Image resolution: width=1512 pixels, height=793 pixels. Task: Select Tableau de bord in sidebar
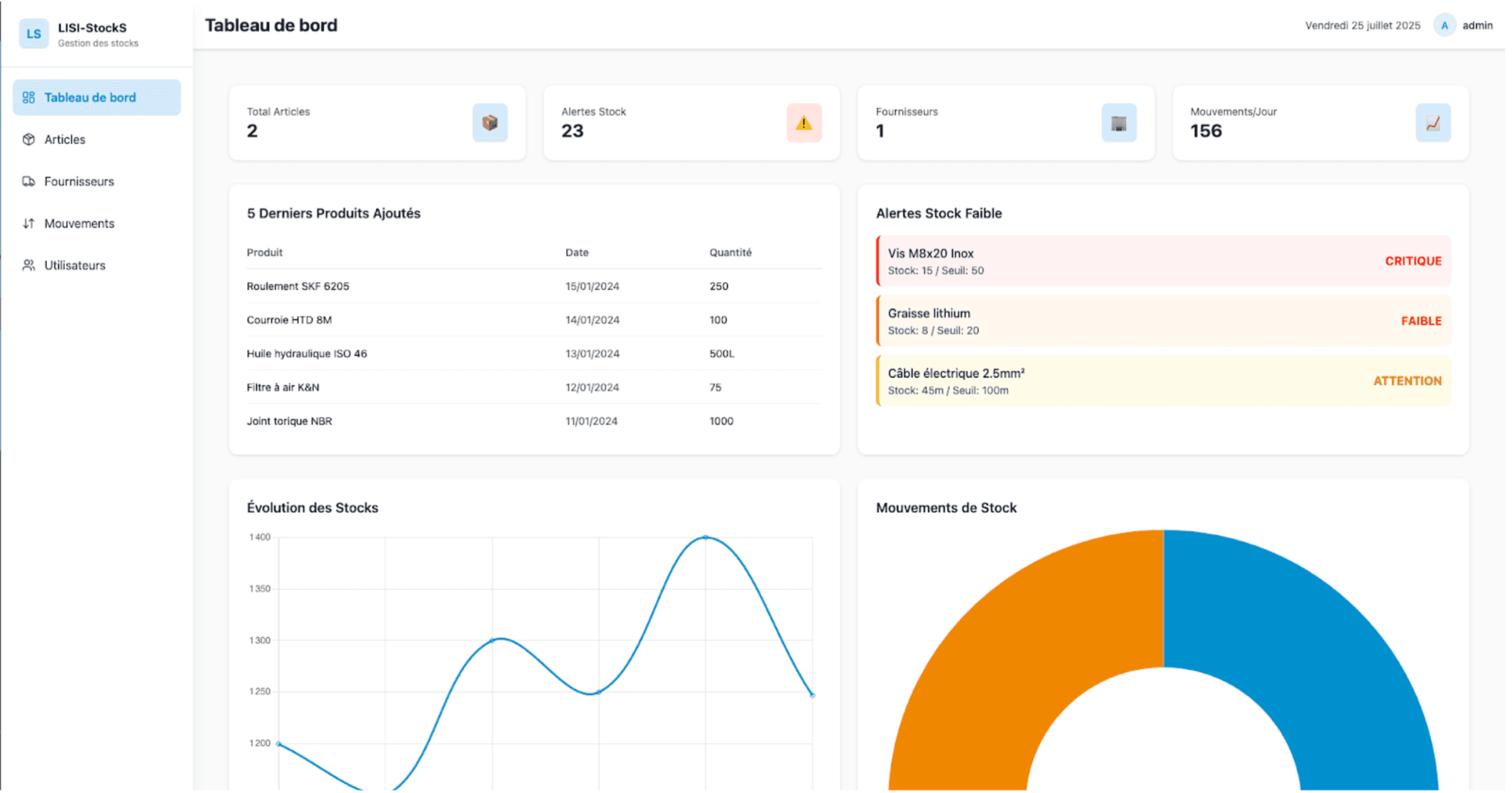[x=90, y=98]
